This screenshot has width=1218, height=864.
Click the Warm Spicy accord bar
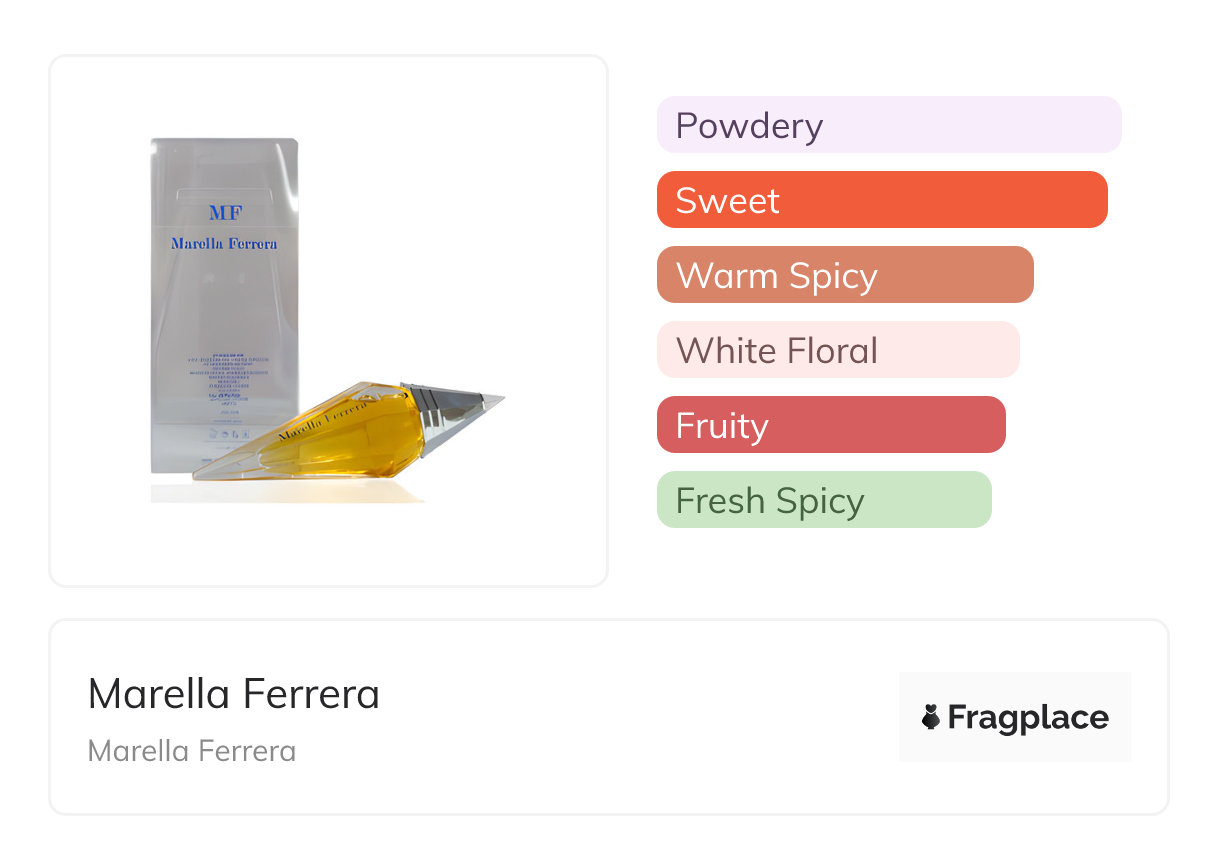pos(844,275)
